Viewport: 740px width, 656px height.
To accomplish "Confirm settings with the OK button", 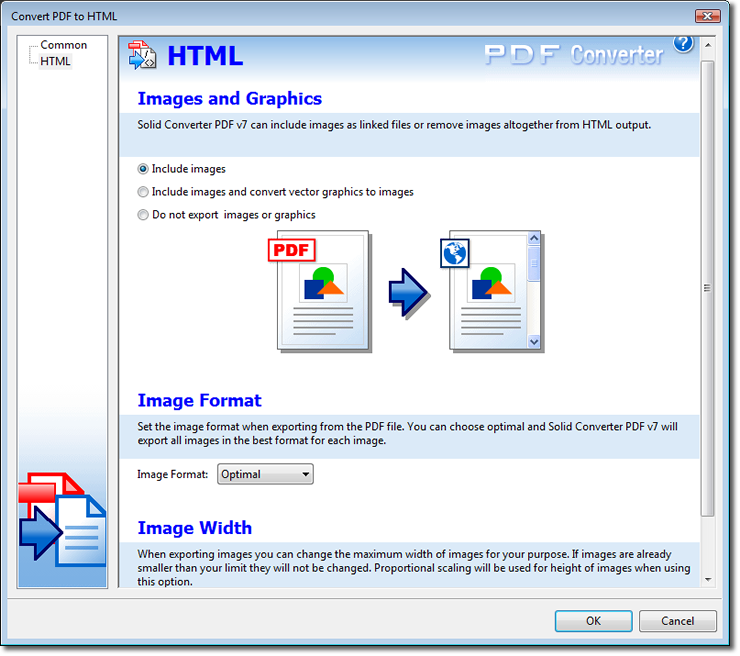I will [x=594, y=621].
